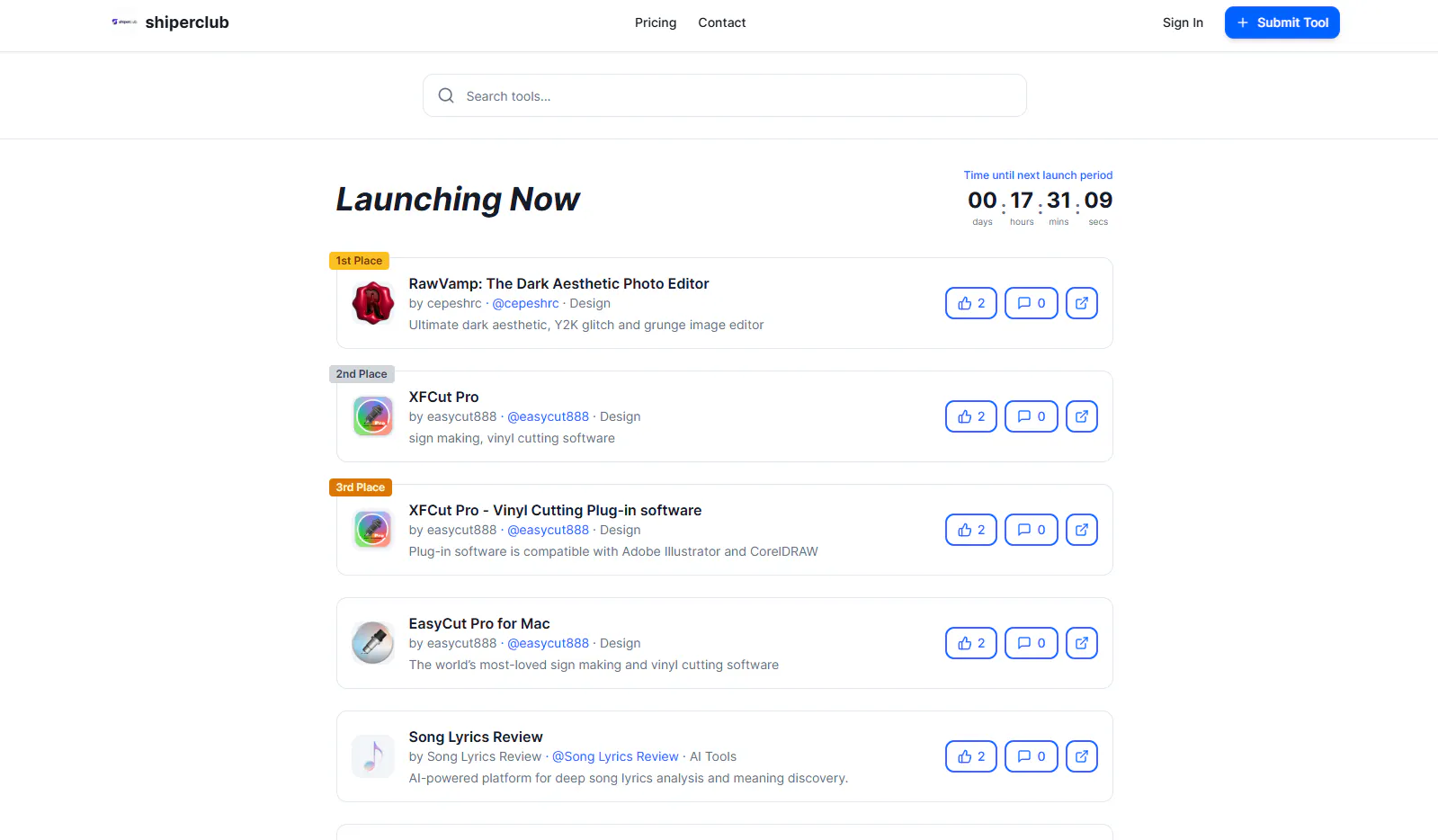Viewport: 1438px width, 840px height.
Task: Upvote RawVamp: The Dark Aesthetic Photo Editor
Action: point(970,303)
